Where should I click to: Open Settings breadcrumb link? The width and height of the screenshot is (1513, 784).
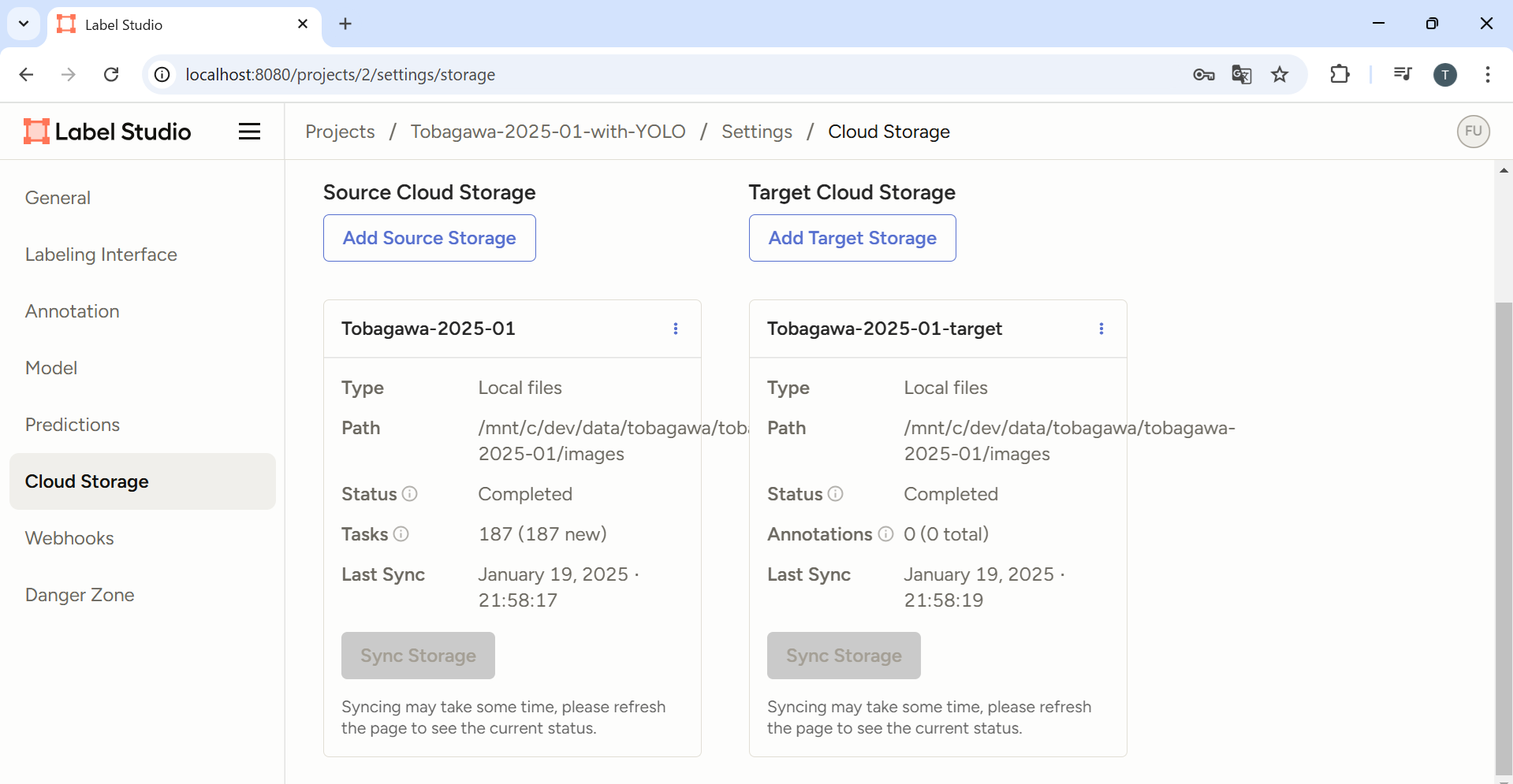[757, 132]
